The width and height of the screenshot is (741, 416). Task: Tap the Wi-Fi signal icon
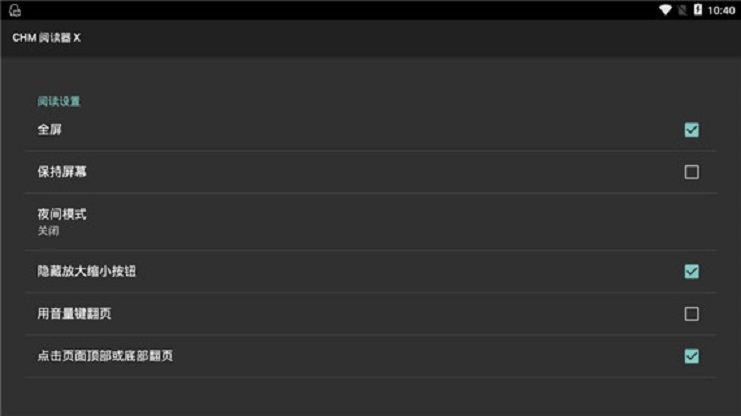(x=665, y=10)
